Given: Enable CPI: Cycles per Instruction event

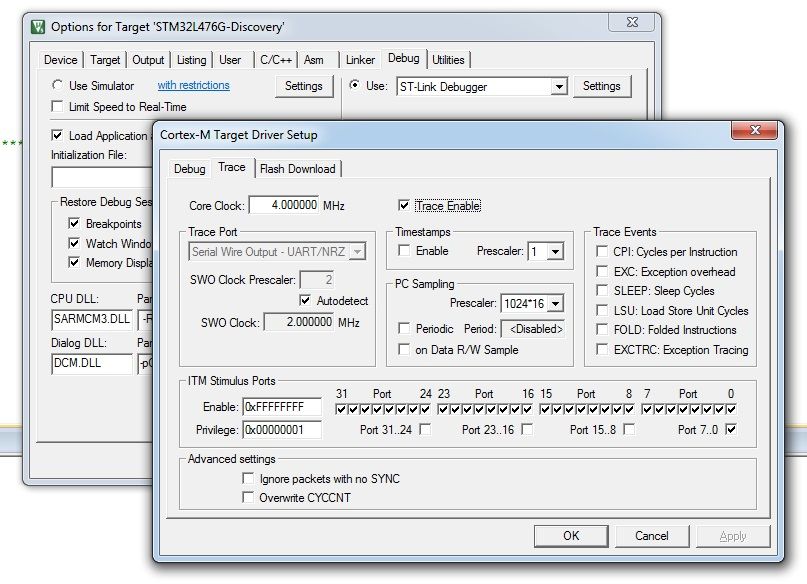Looking at the screenshot, I should click(602, 252).
